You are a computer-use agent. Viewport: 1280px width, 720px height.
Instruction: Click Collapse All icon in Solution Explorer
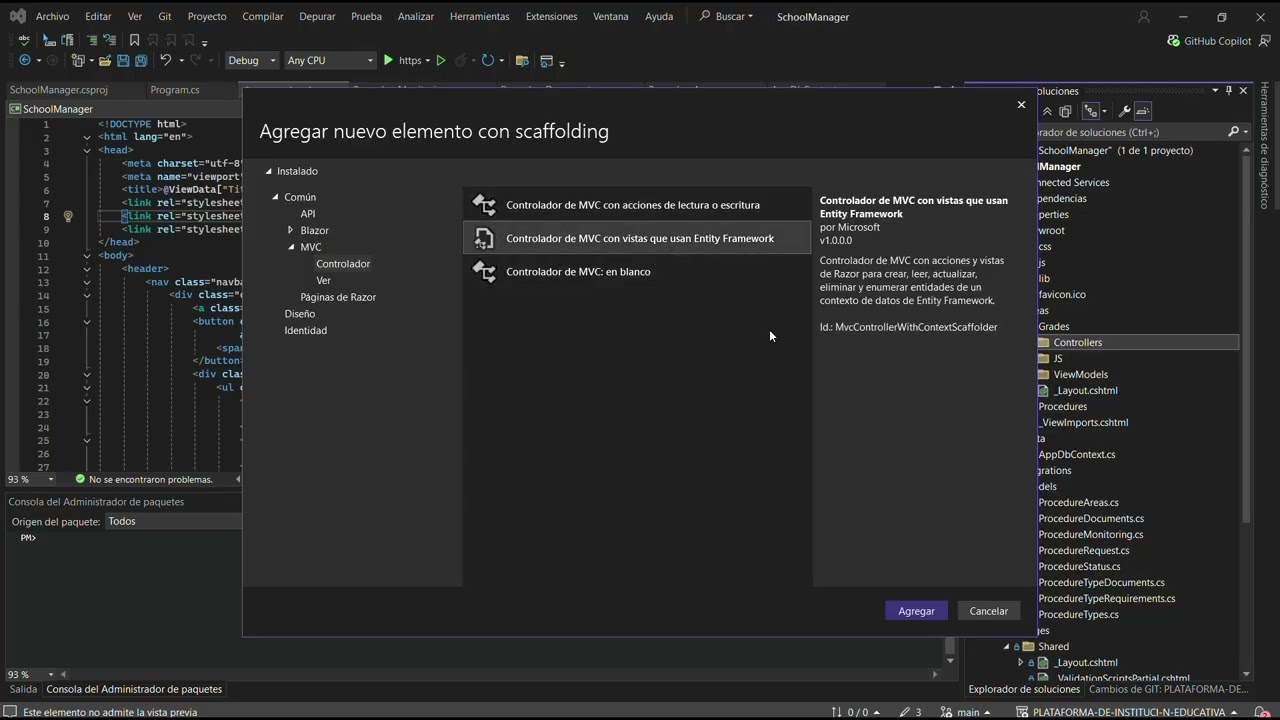(x=1047, y=111)
